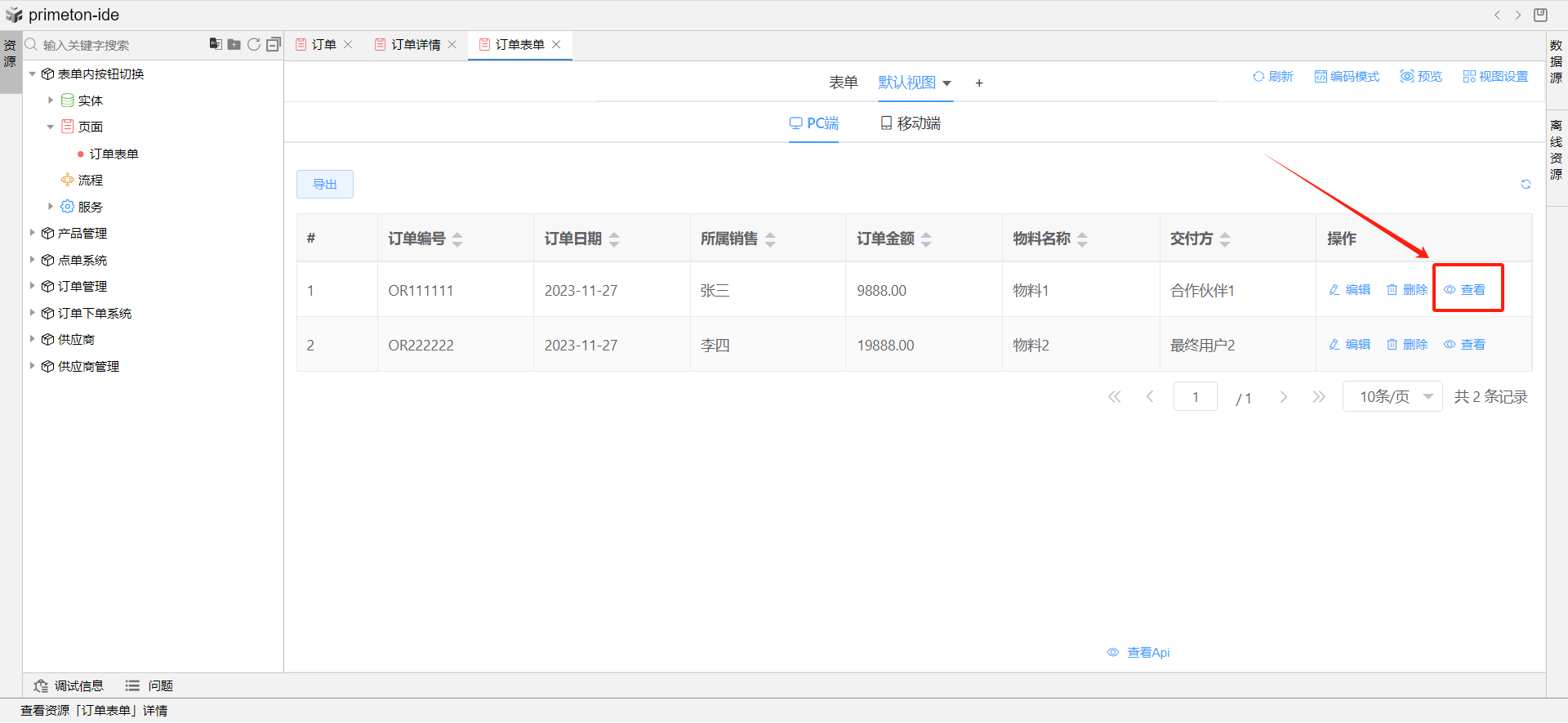Delete order OR111111 row
Viewport: 1568px width, 723px height.
(1407, 290)
